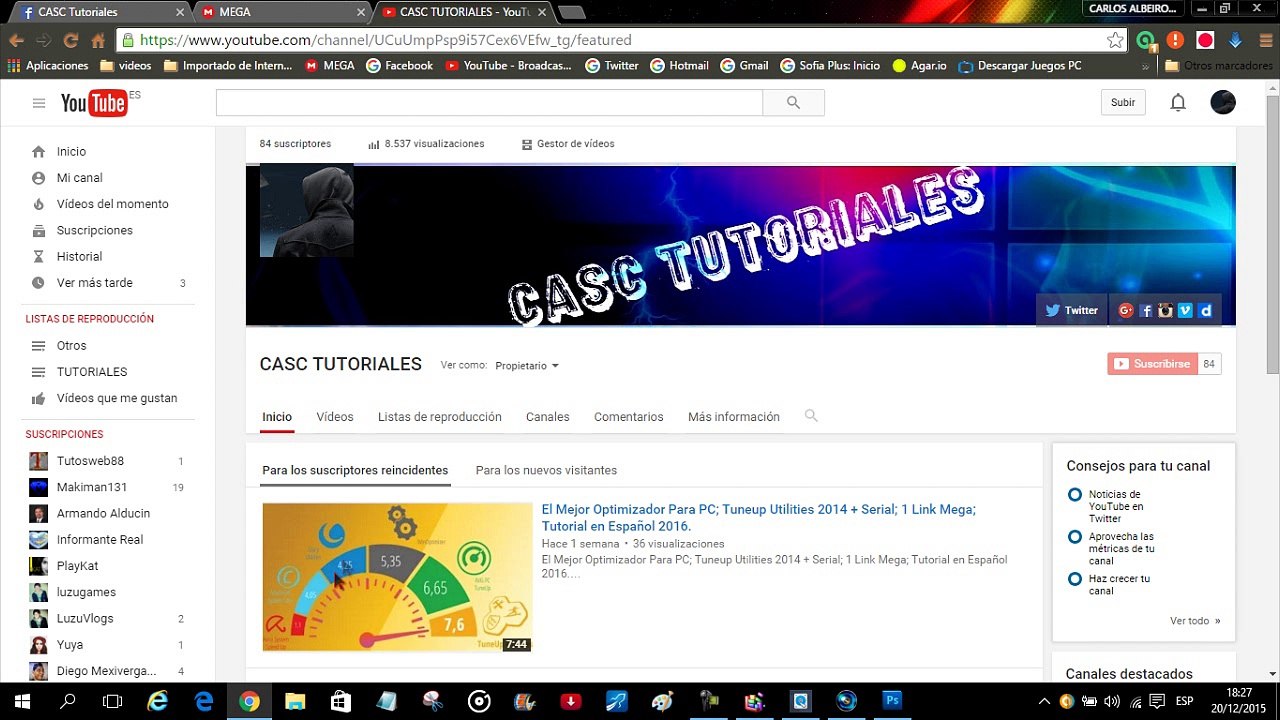This screenshot has width=1280, height=720.
Task: Click the channel search magnifier icon
Action: pos(811,416)
